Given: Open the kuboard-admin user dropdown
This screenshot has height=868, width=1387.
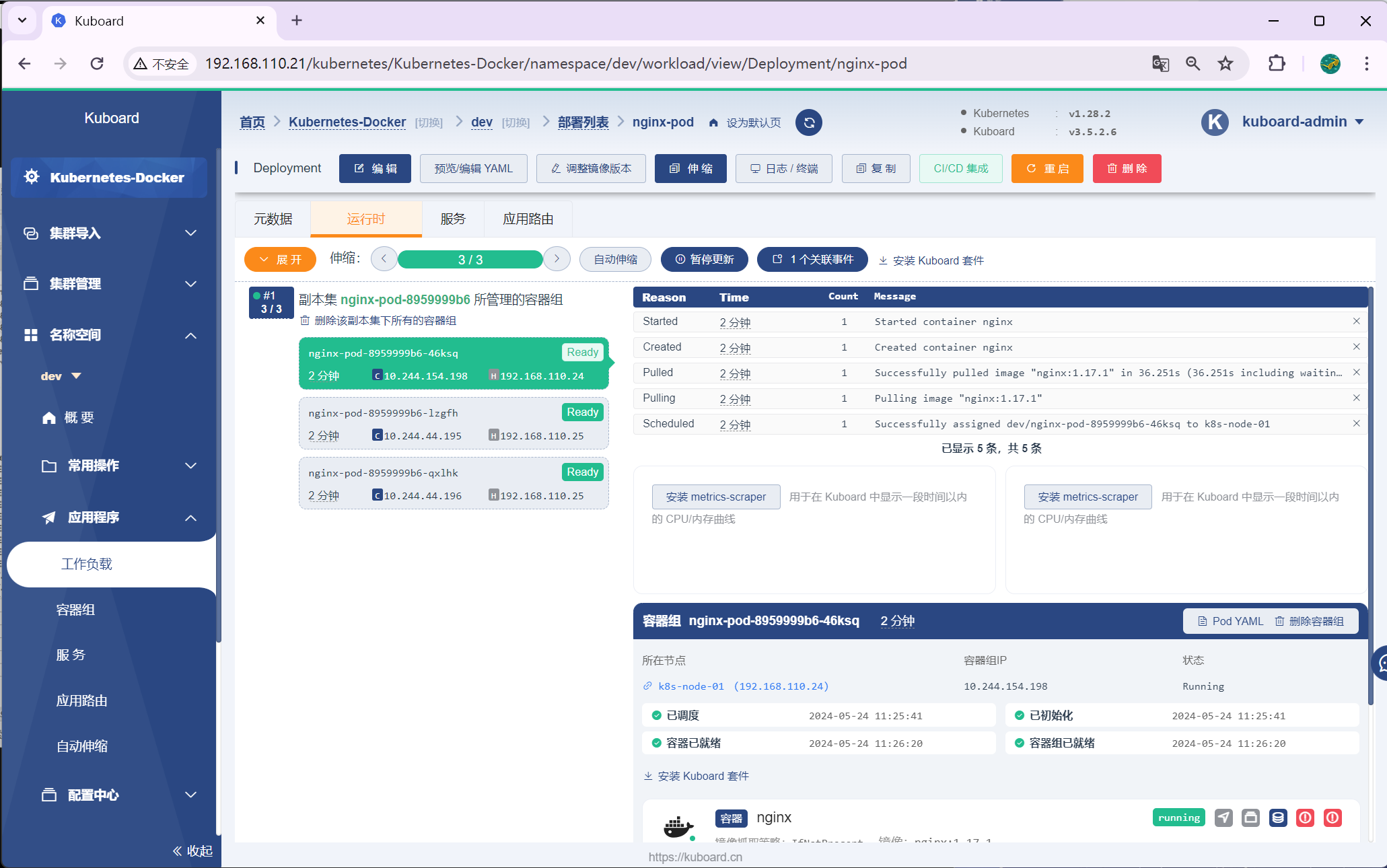Looking at the screenshot, I should tap(1303, 122).
